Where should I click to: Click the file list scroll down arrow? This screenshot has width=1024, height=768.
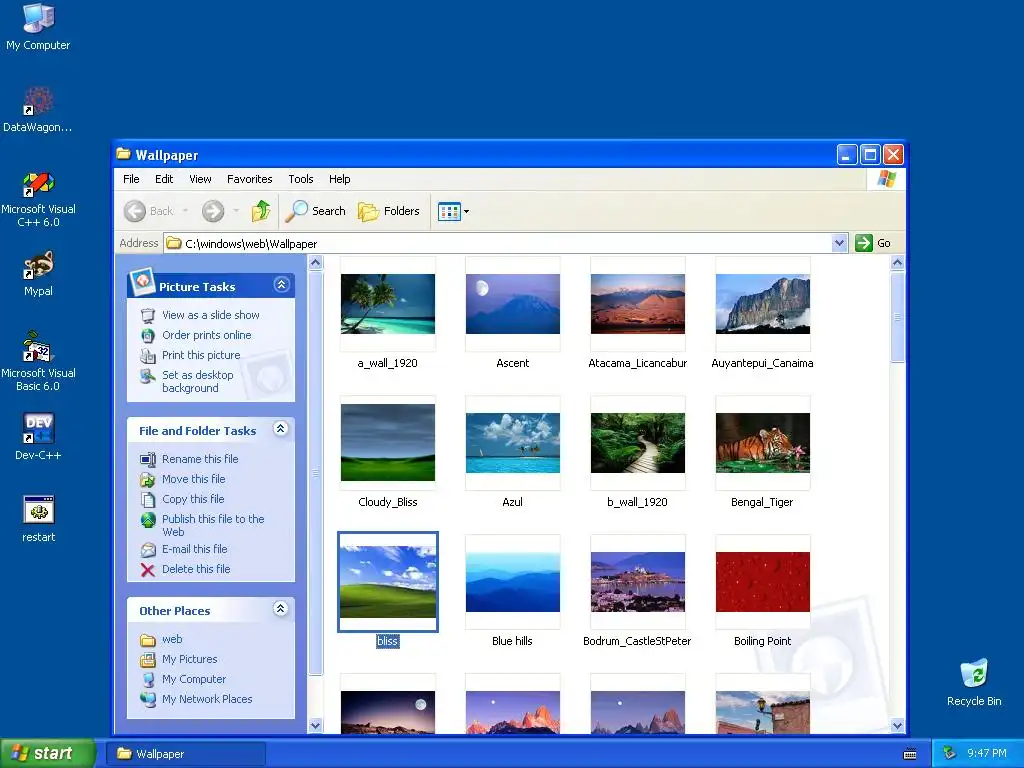coord(897,725)
